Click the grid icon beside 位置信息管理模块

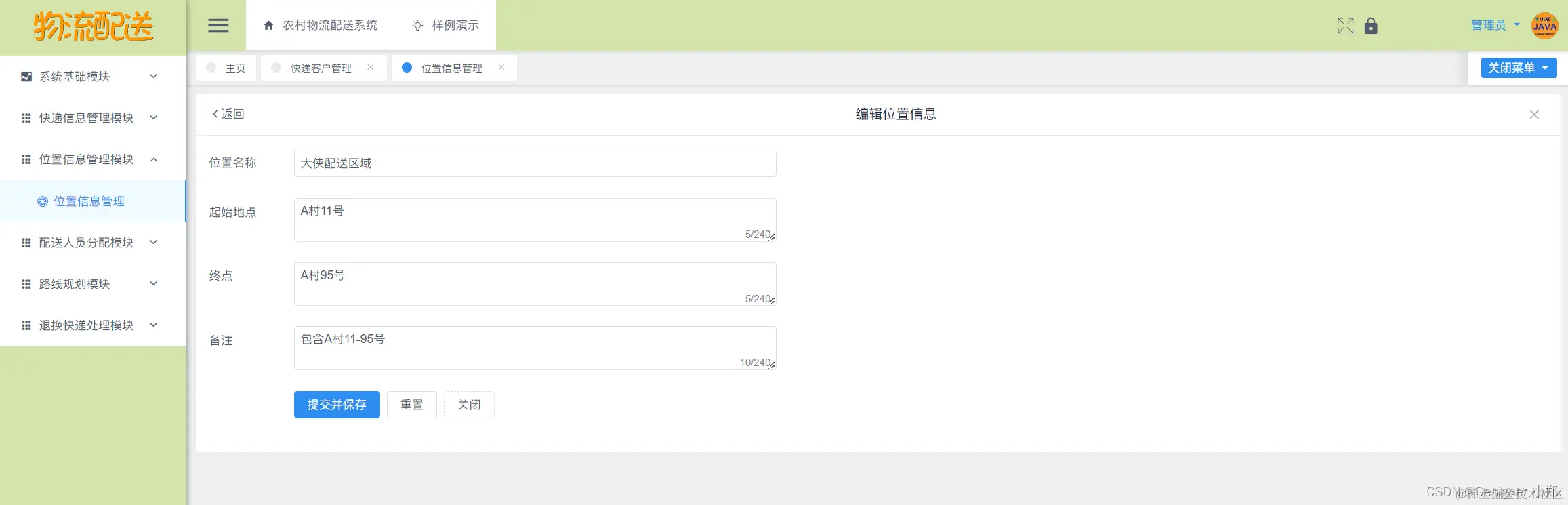click(x=26, y=159)
